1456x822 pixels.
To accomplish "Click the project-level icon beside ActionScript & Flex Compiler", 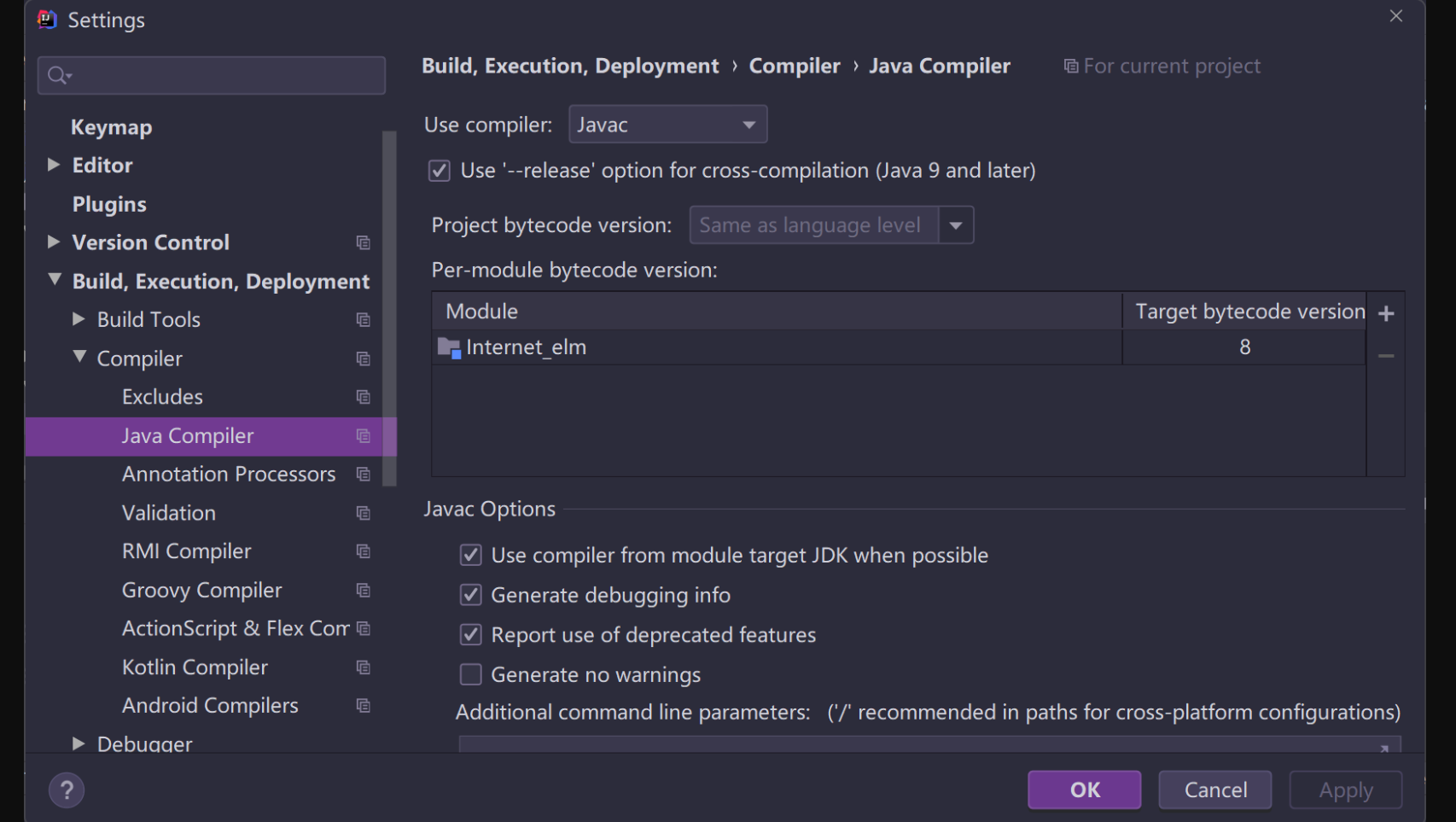I will pyautogui.click(x=364, y=629).
